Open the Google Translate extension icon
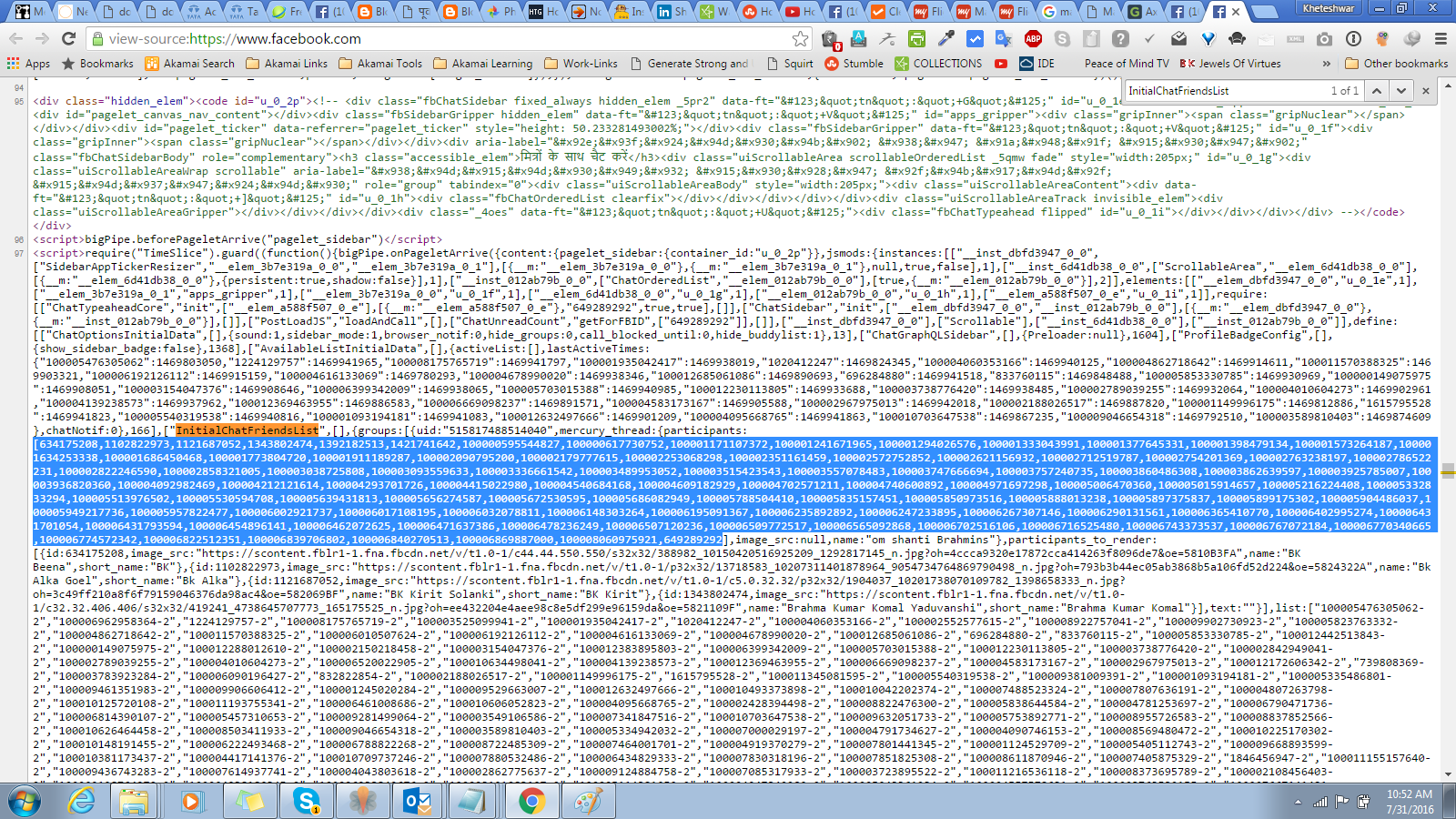This screenshot has height=819, width=1456. tap(1004, 39)
